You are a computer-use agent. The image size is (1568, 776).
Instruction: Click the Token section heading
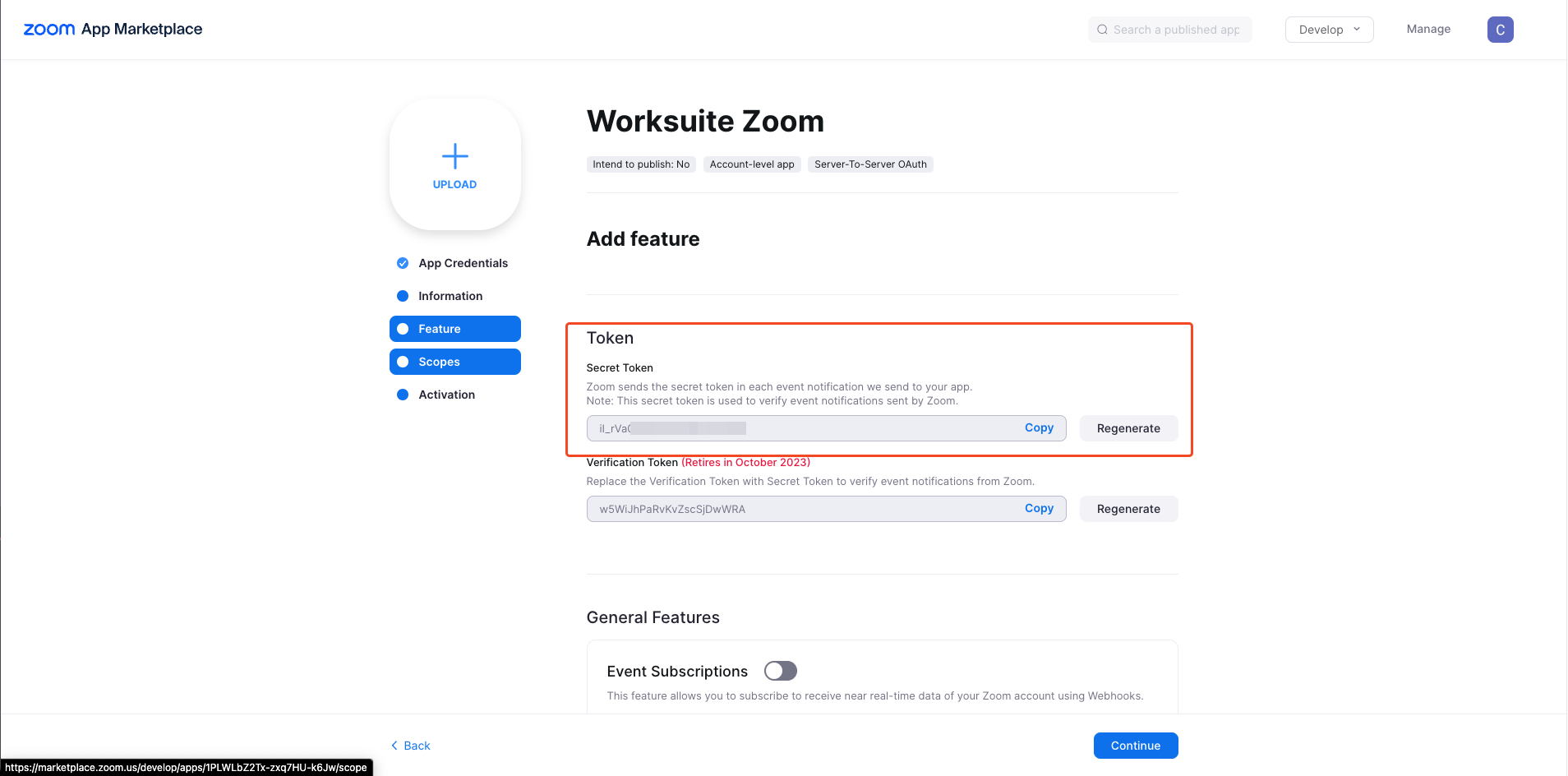610,338
